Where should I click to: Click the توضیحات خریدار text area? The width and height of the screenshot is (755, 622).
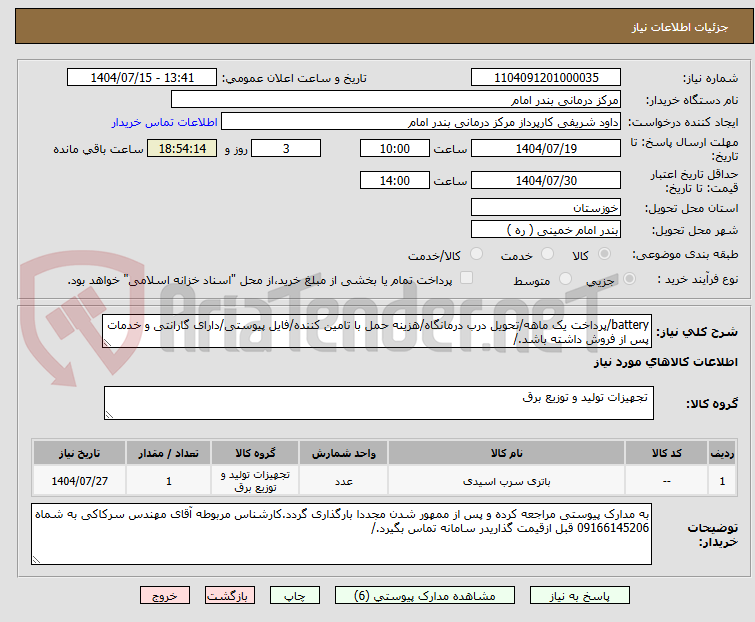coord(341,534)
